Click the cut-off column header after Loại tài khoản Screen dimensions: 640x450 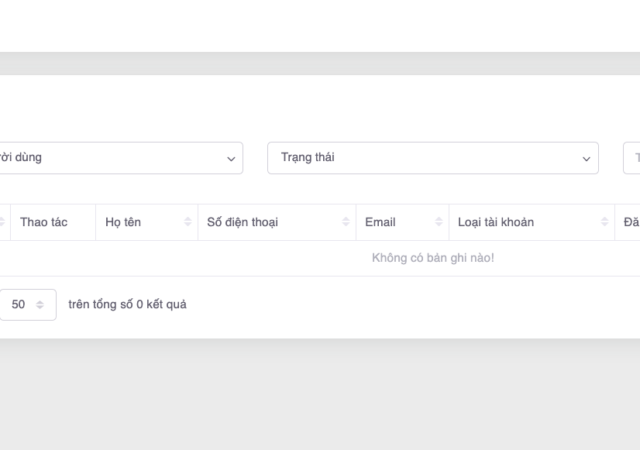point(631,222)
